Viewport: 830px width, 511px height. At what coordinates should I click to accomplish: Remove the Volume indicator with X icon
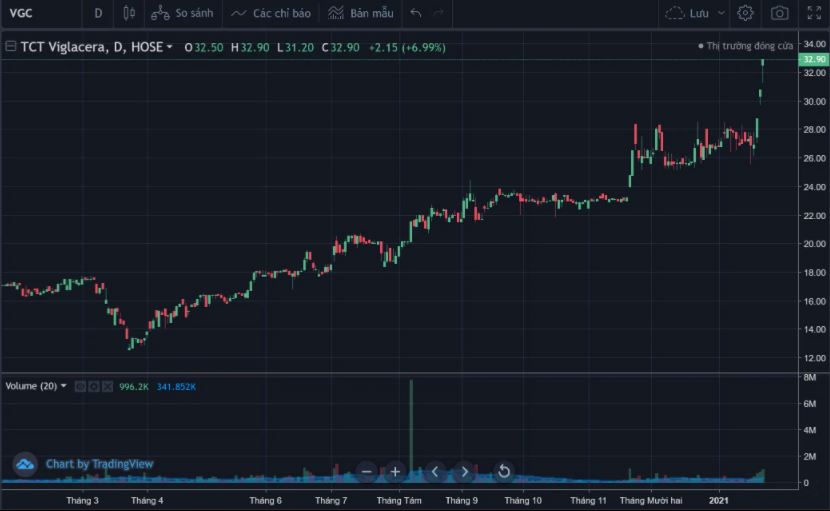[x=106, y=386]
